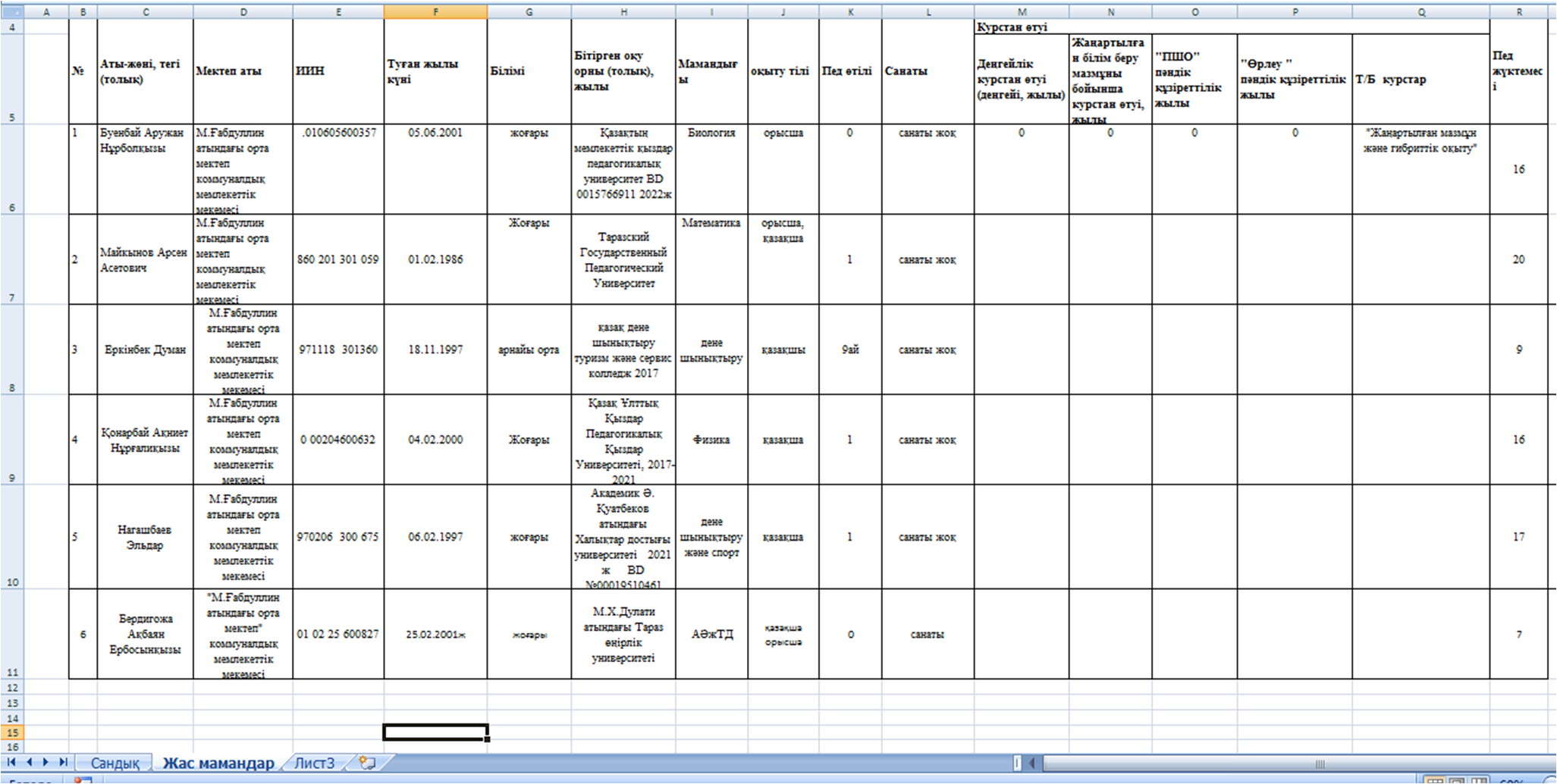1557x784 pixels.
Task: Jump to the last sheet tab arrow
Action: [x=64, y=762]
